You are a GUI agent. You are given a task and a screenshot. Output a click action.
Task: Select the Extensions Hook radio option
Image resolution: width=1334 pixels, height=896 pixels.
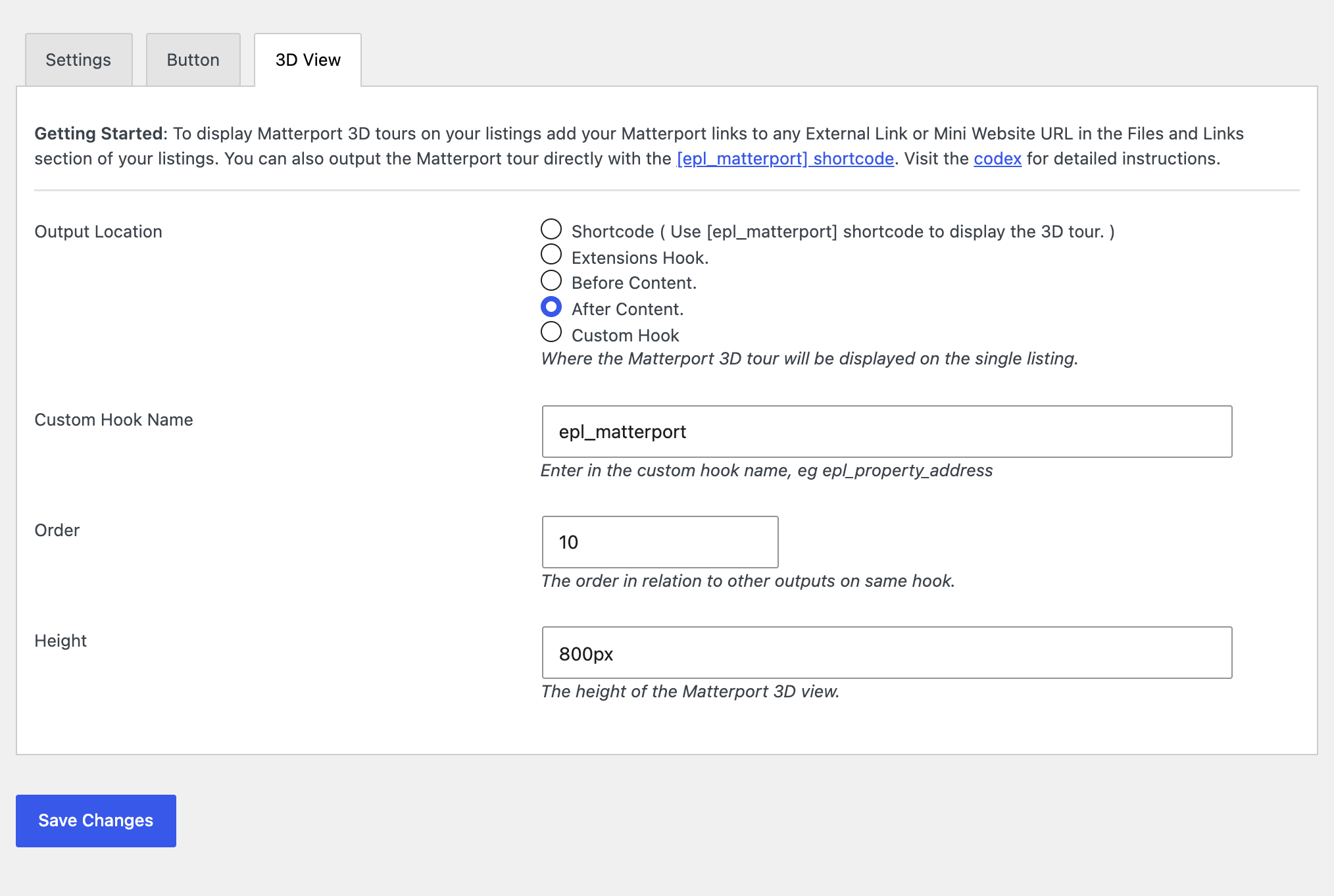[551, 255]
